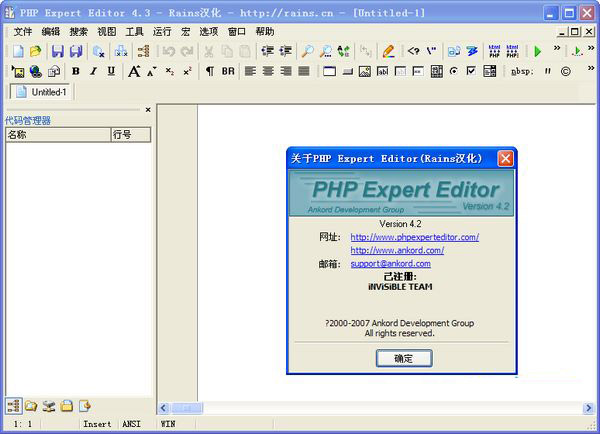Select the Untitled-1 document tab
600x434 pixels.
(x=41, y=92)
